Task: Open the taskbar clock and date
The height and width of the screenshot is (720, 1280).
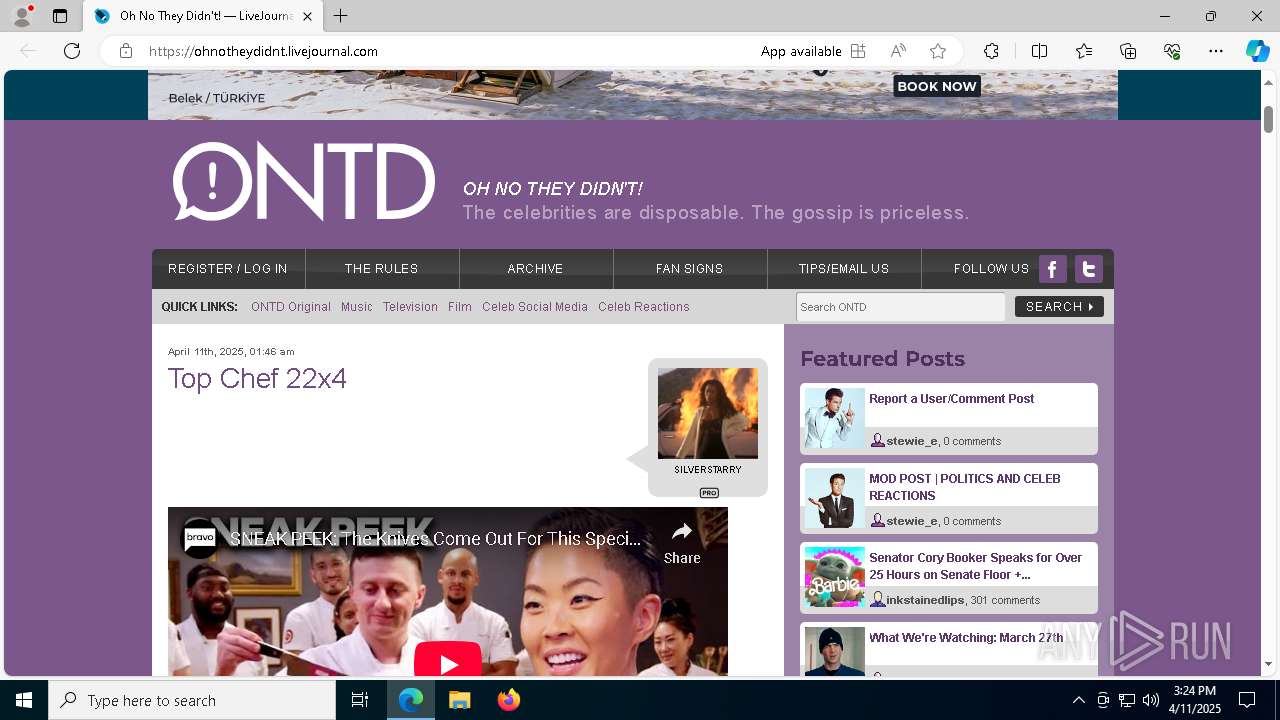Action: coord(1194,700)
